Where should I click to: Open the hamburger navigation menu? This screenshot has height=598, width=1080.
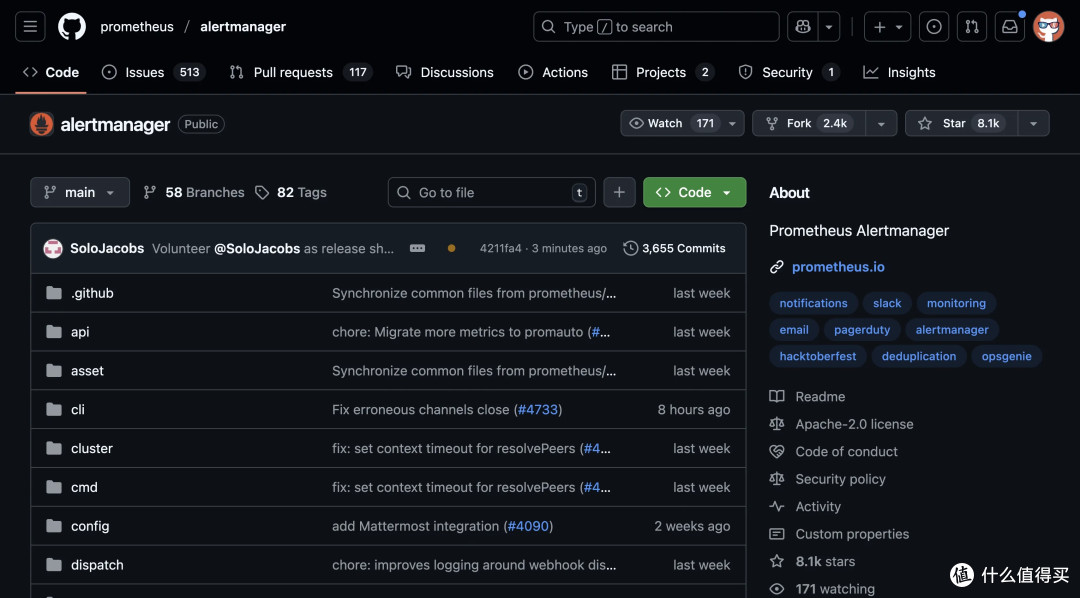(30, 27)
